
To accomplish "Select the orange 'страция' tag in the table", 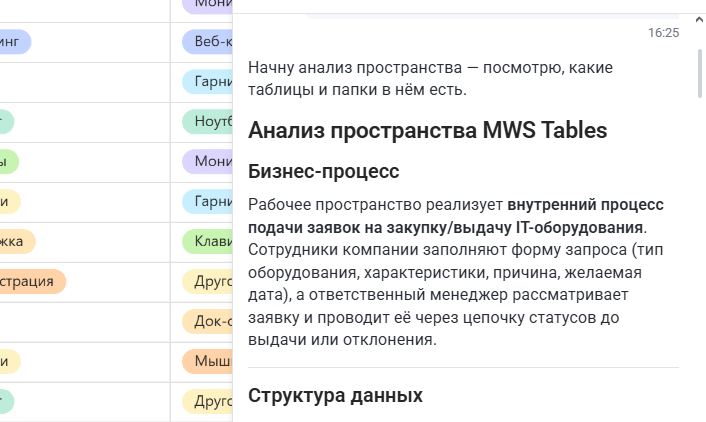I will pyautogui.click(x=32, y=281).
